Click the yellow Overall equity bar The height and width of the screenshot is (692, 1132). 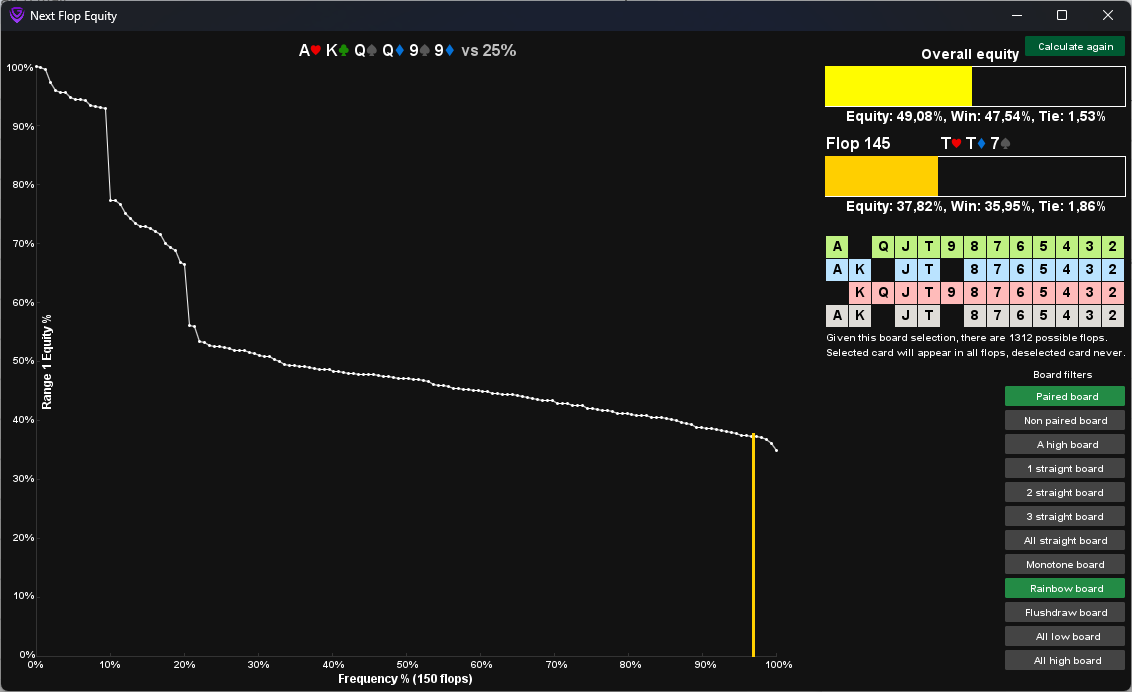pos(898,87)
